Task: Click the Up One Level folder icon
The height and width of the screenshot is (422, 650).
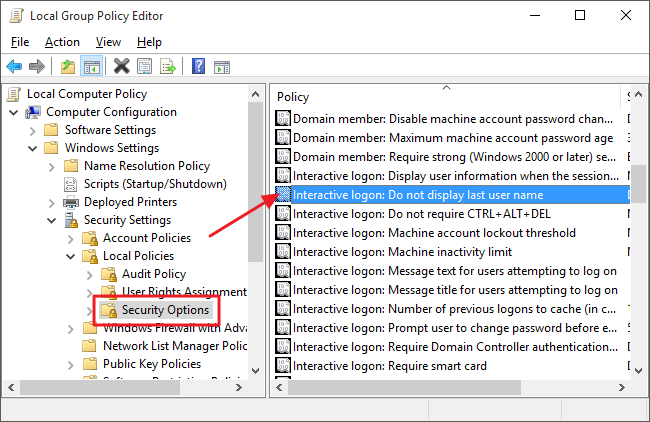Action: pyautogui.click(x=67, y=67)
